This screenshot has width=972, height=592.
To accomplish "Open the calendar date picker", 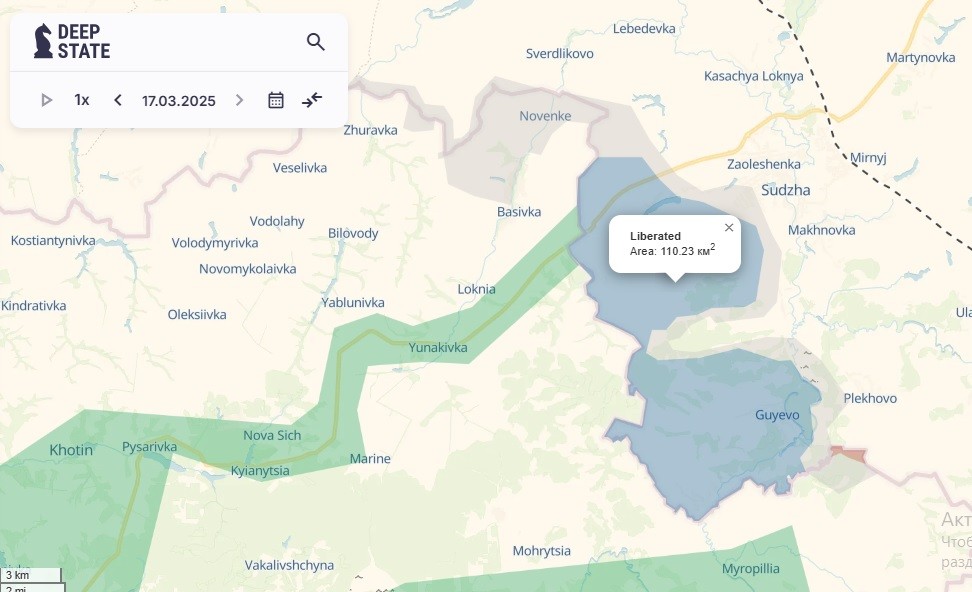I will [276, 100].
